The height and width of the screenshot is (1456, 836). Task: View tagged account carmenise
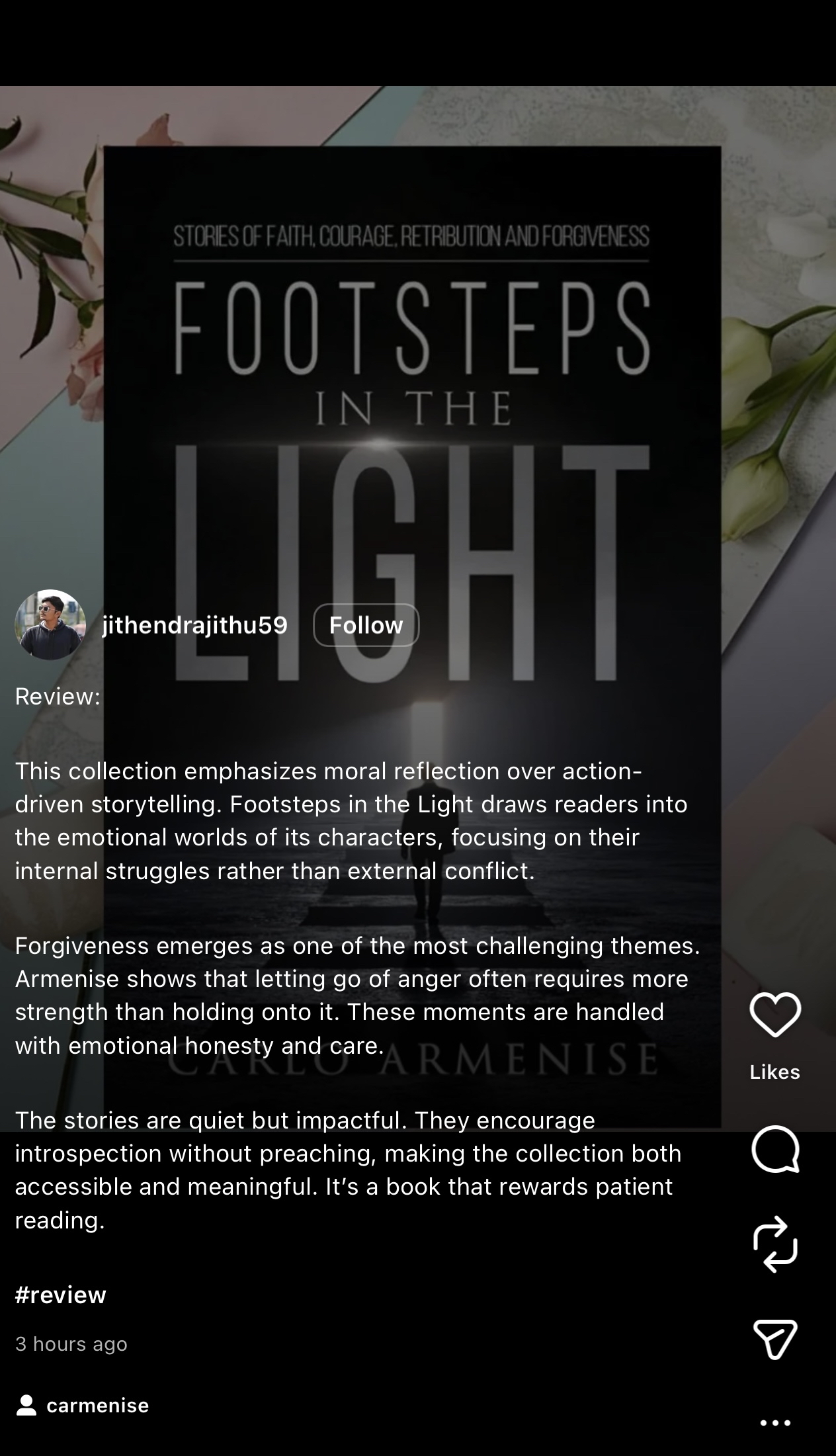click(x=97, y=1405)
